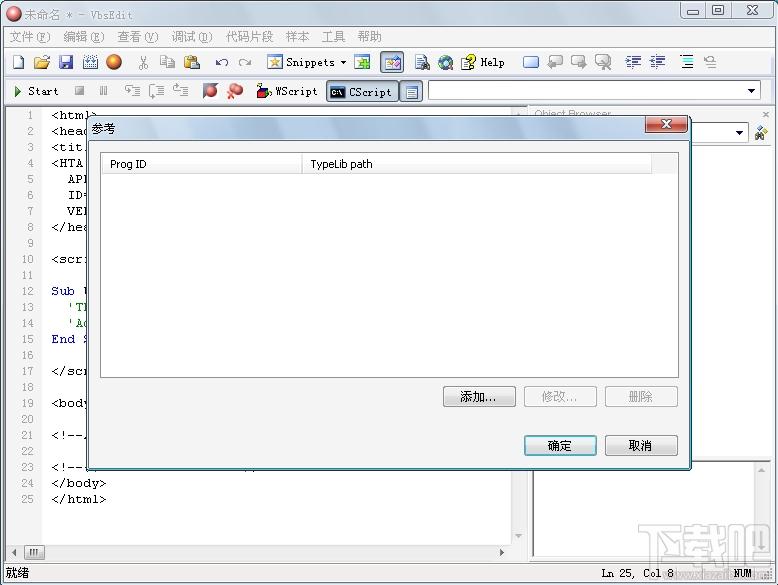
Task: Click the orange ball icon in the toolbar
Action: pos(114,62)
